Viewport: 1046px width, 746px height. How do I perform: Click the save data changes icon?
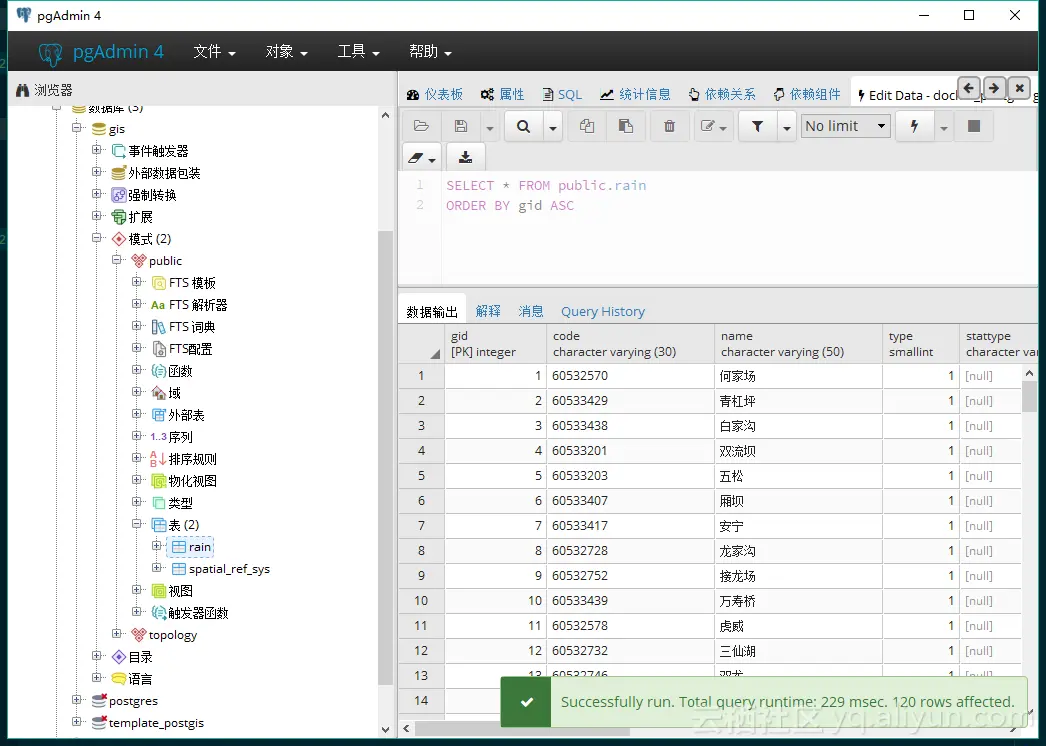coord(462,125)
